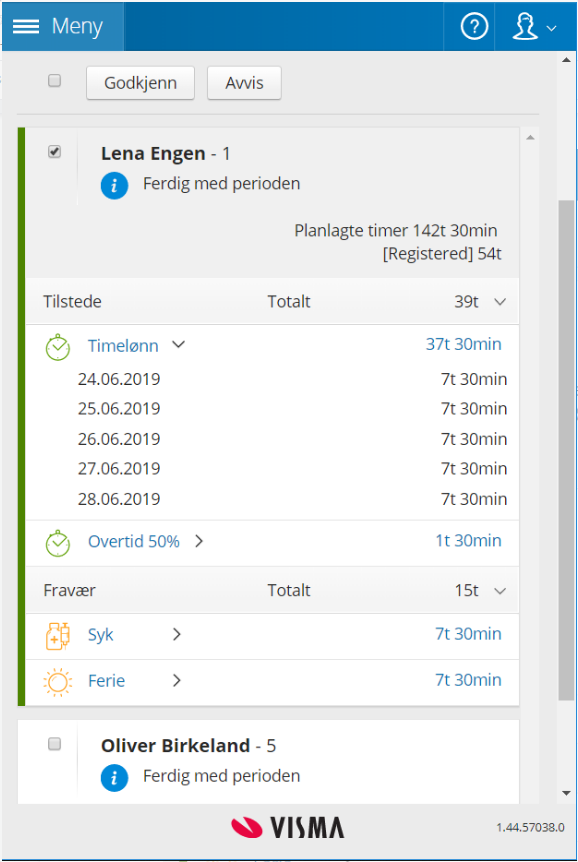Viewport: 578px width, 862px height.
Task: Toggle the select-all checkbox beside Godkjenn
Action: (54, 81)
